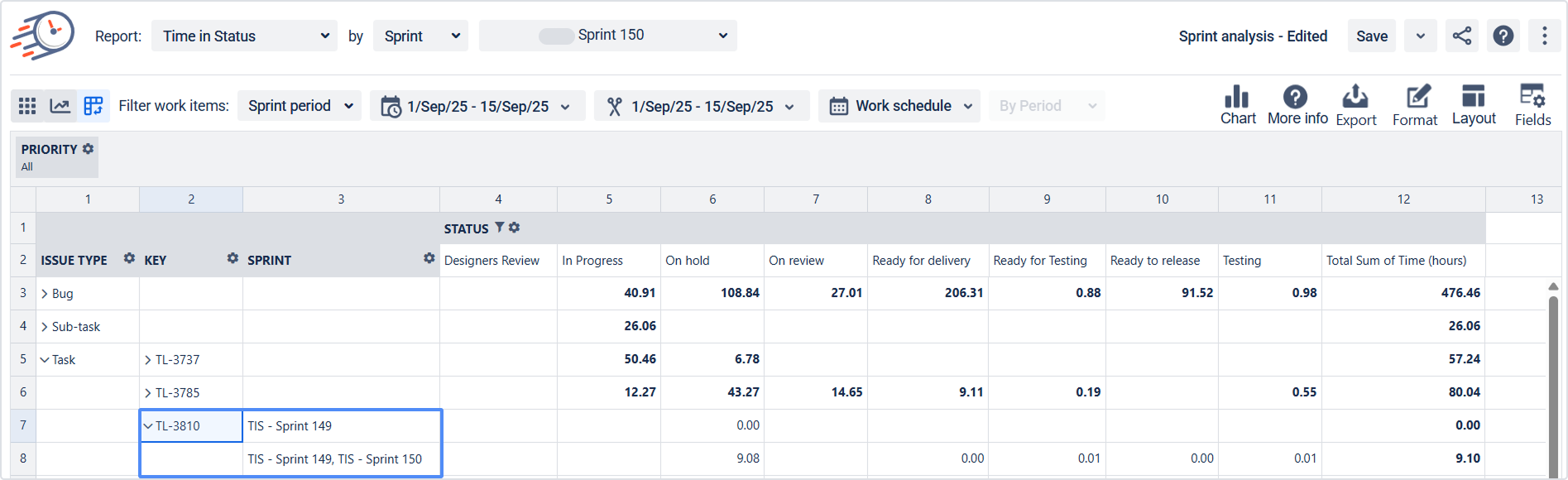Open the calendar date range dropdown
Viewport: 1568px width, 480px height.
[x=477, y=106]
